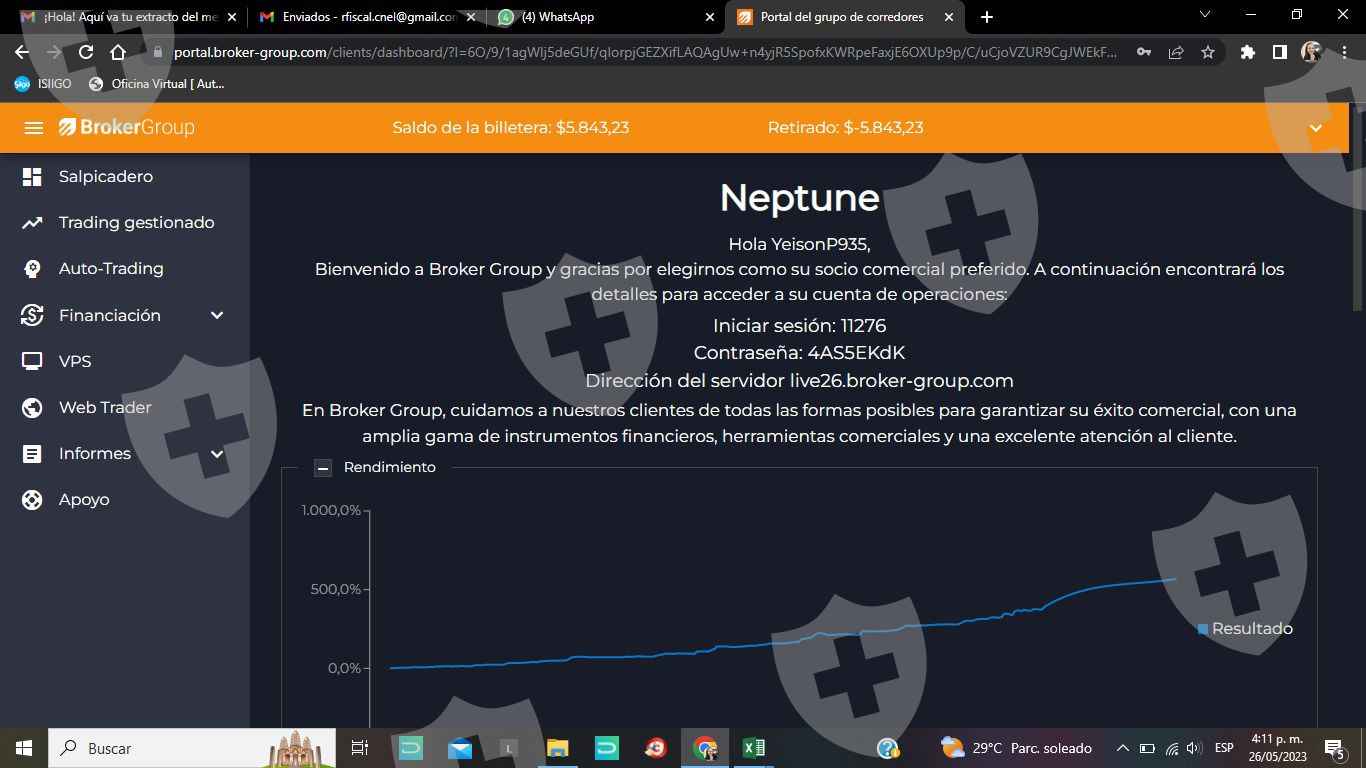Click the Apoyo lifebuoy icon
Image resolution: width=1366 pixels, height=768 pixels.
coord(32,499)
